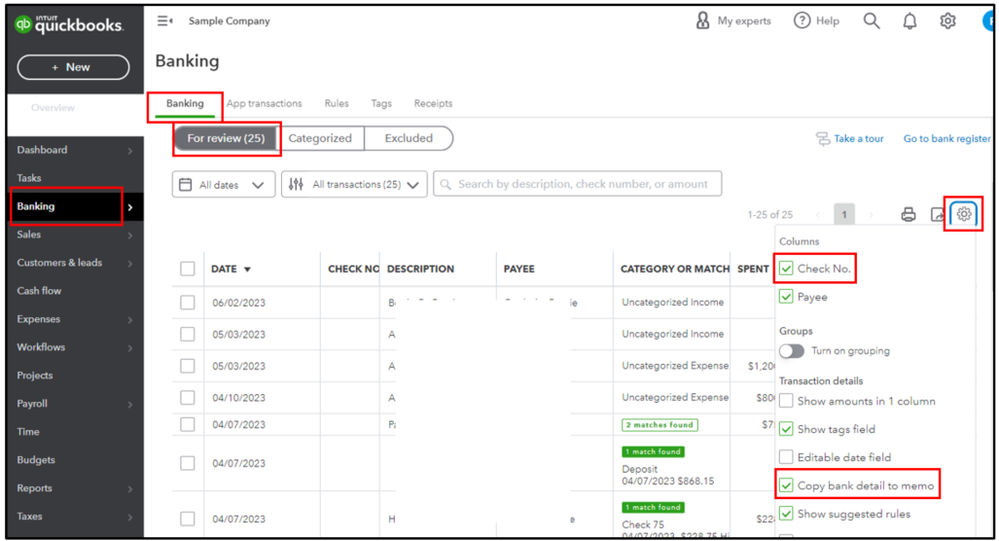Click the 05/03/2023 Uncategorized Income cell
The height and width of the screenshot is (541, 999).
coord(673,334)
